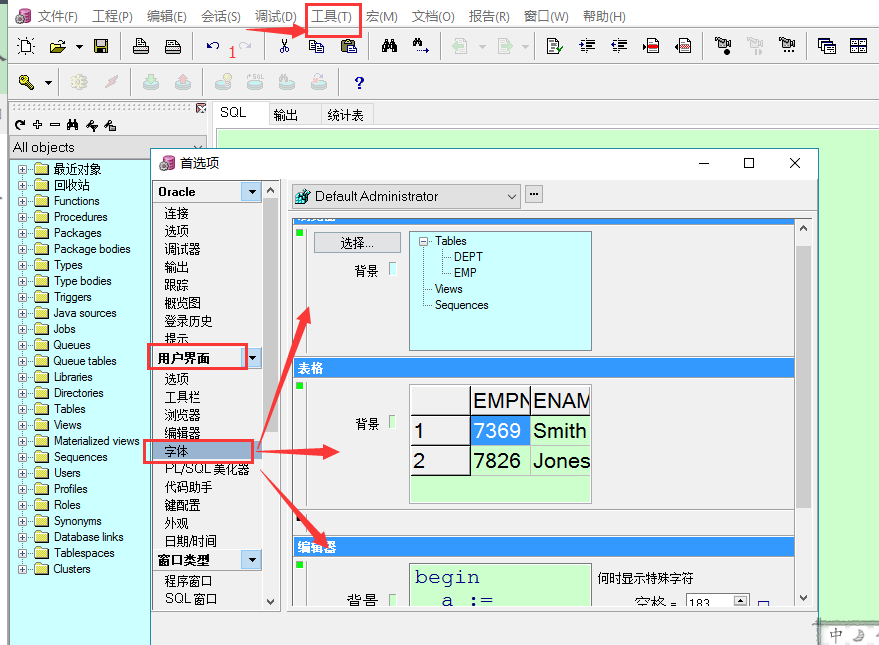
Task: Select 键配置 in the preferences list
Action: coord(182,505)
